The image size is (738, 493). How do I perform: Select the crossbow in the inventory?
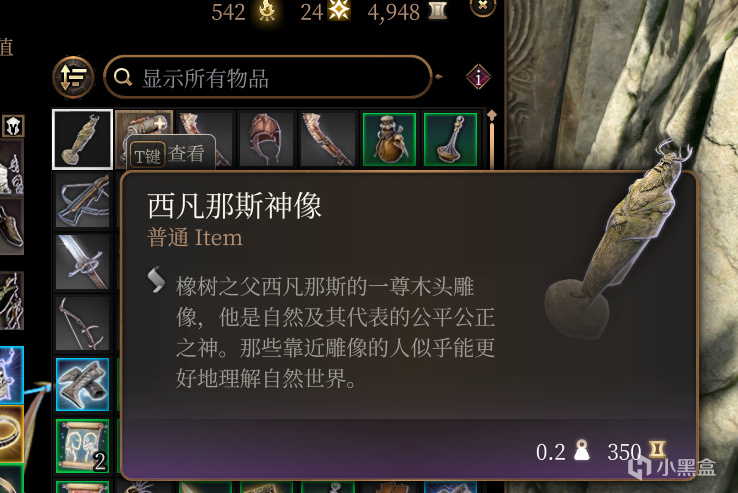(83, 201)
